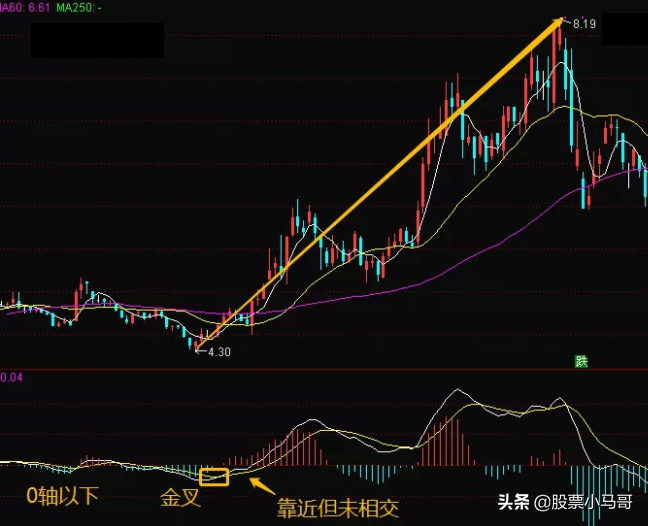Select the MA60: 6.61 indicator label
The width and height of the screenshot is (648, 526).
(25, 8)
